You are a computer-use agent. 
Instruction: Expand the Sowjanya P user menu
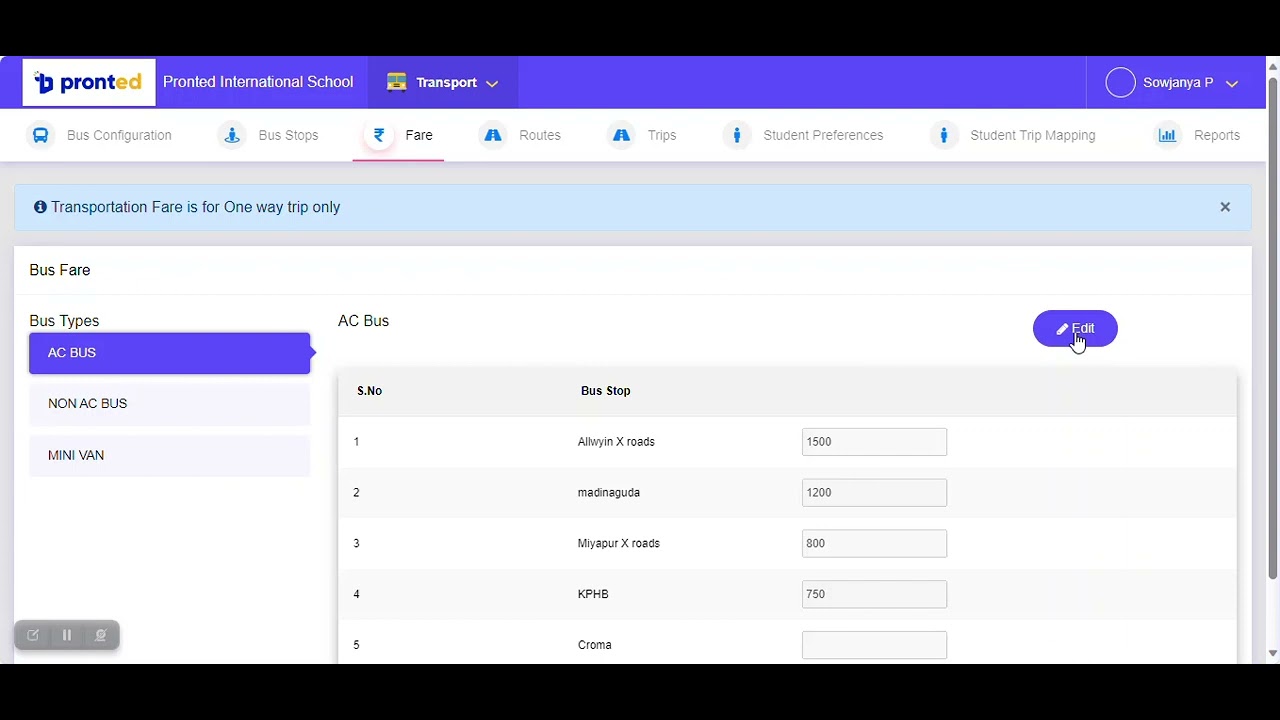(x=1173, y=82)
